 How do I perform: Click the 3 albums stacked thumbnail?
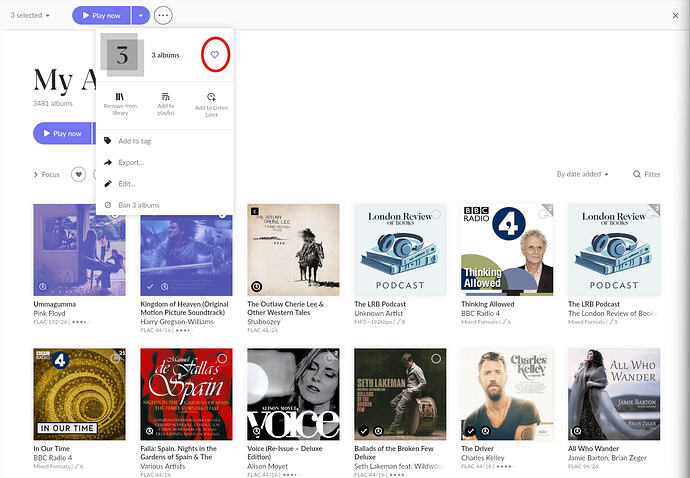click(x=122, y=55)
